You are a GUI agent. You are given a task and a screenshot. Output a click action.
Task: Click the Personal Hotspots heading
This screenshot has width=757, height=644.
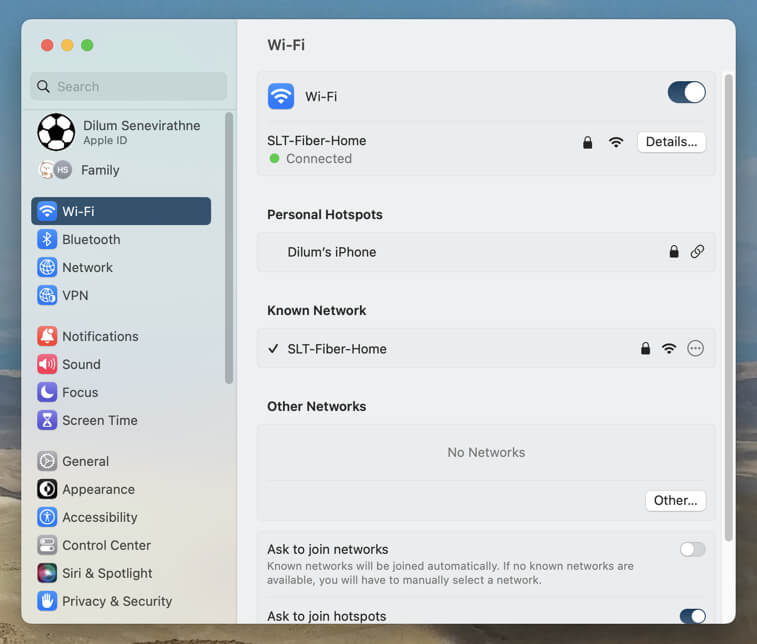coord(325,214)
